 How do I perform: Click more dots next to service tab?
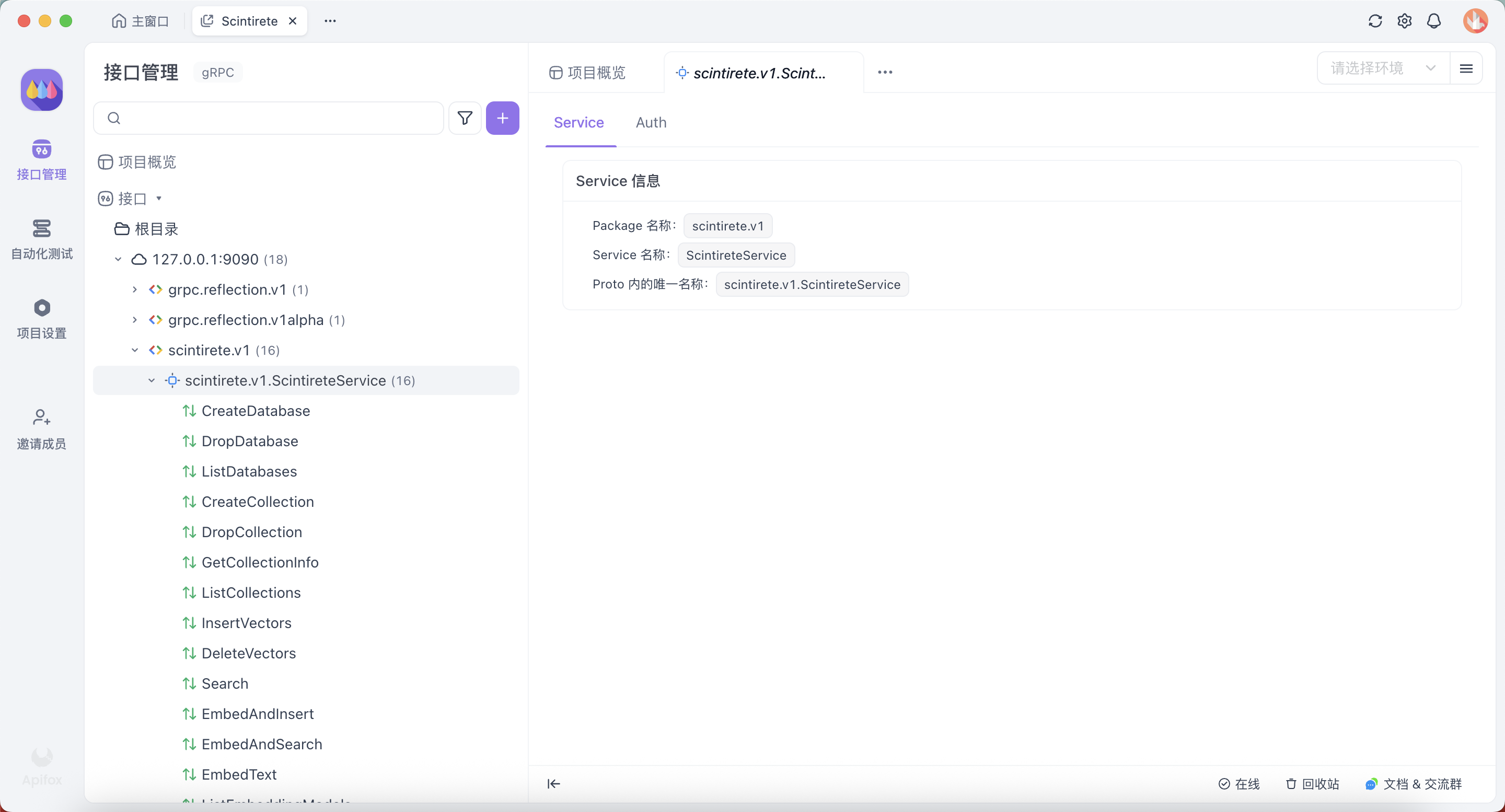click(x=885, y=72)
